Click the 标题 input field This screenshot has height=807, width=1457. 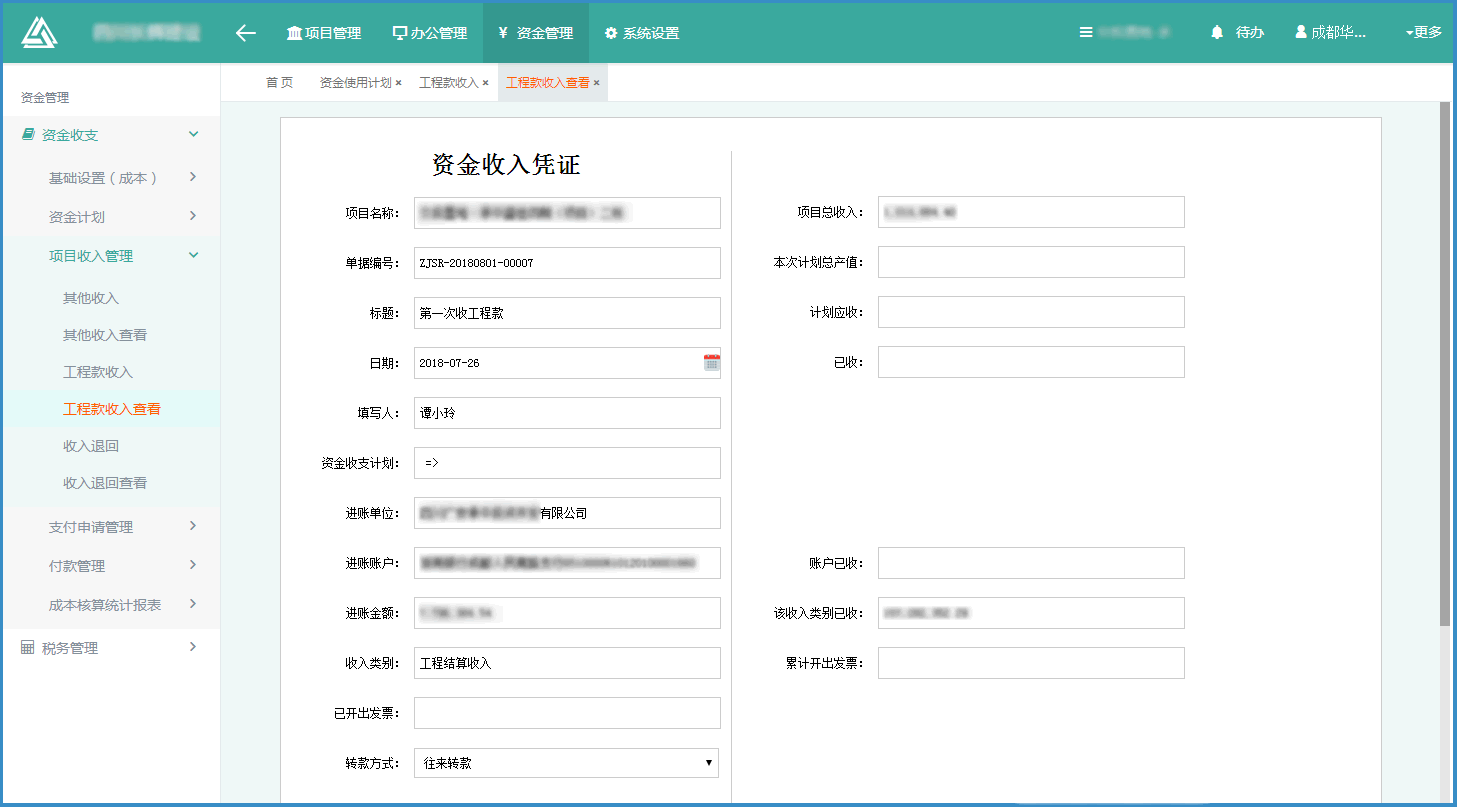coord(566,313)
